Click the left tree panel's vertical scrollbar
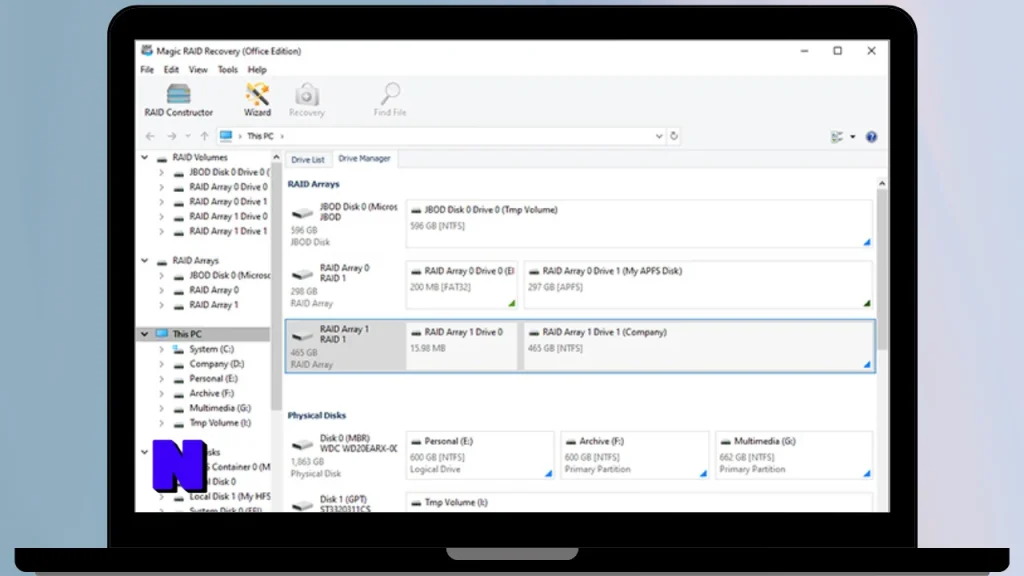This screenshot has width=1024, height=576. 276,287
